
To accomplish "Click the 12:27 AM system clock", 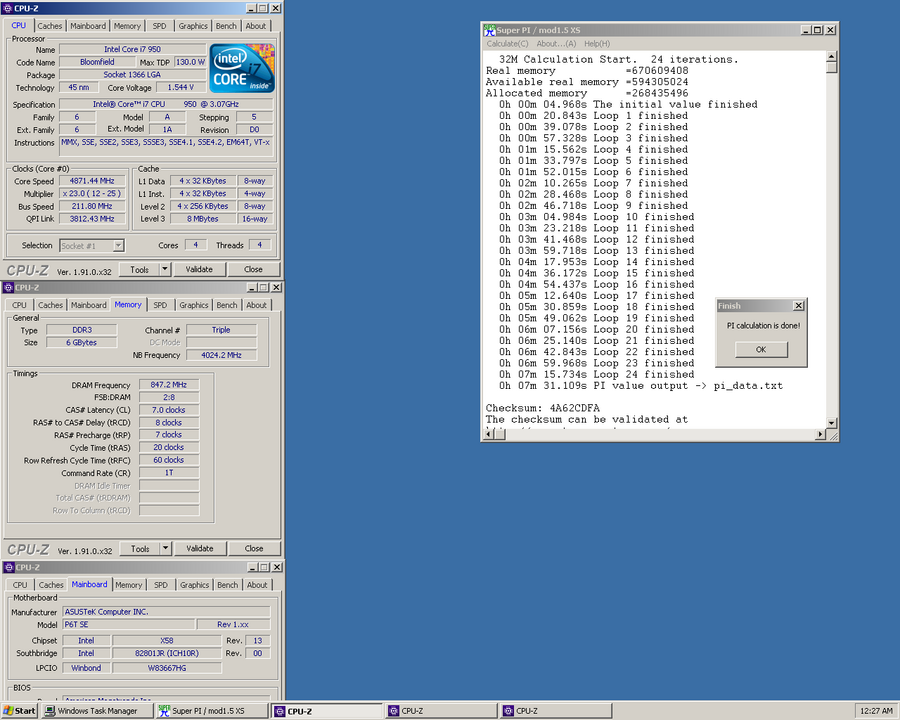I will coord(876,711).
